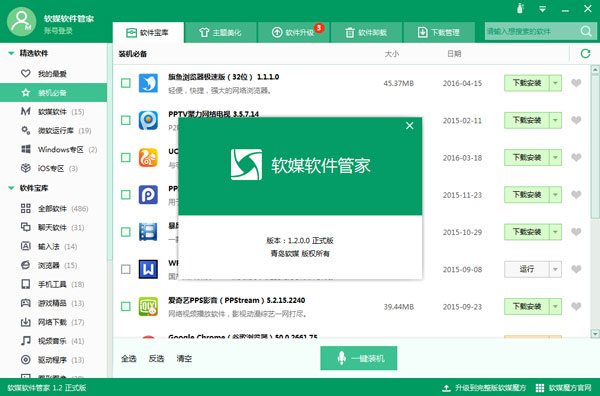
Task: Open 我的最爱 favorites list
Action: [x=53, y=73]
